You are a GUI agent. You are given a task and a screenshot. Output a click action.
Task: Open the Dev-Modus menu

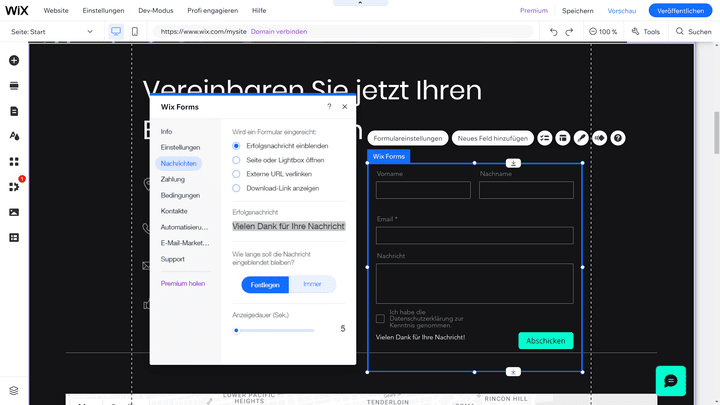156,11
